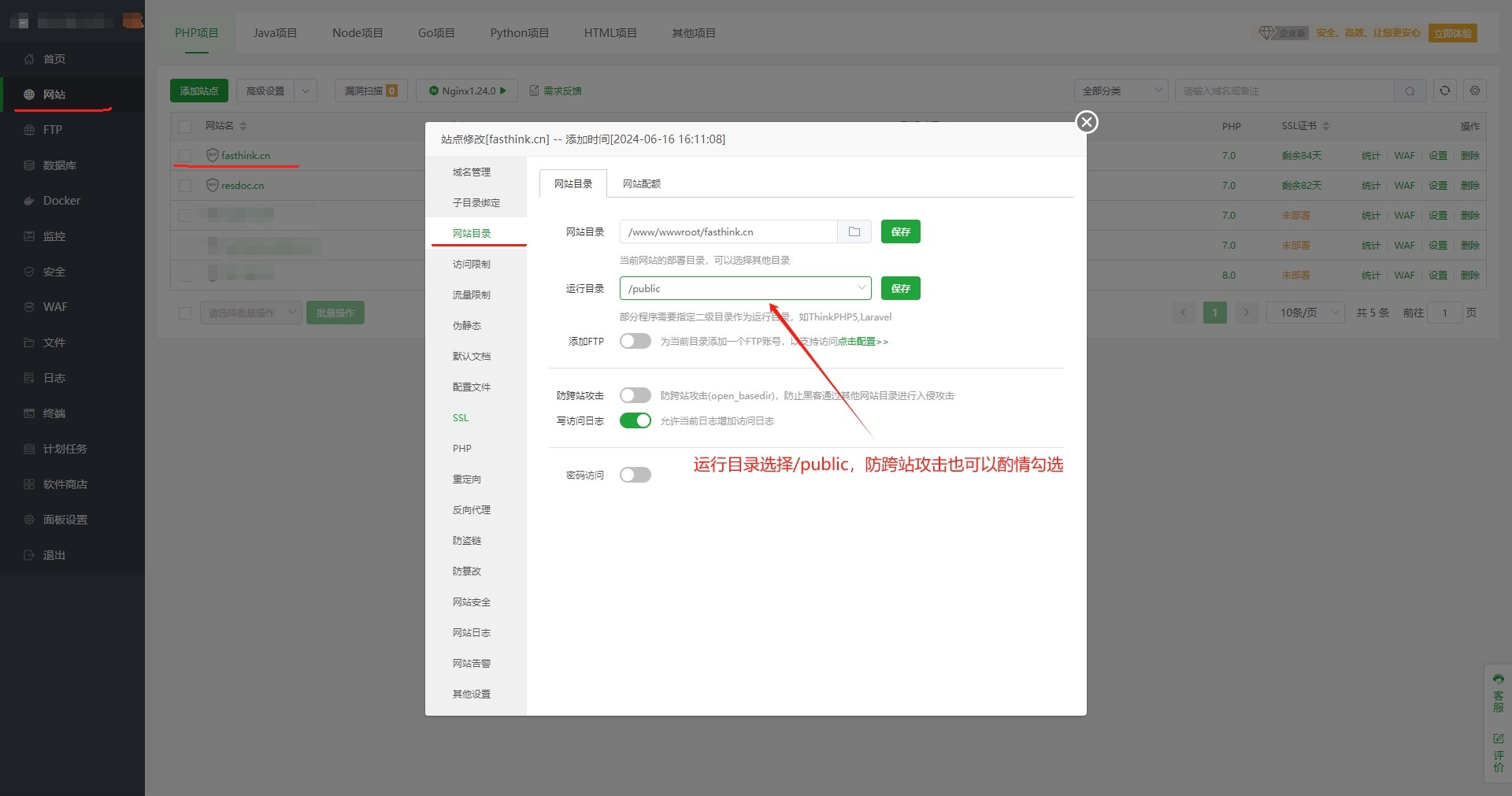Open 请选择批量操作 dropdown

[250, 313]
